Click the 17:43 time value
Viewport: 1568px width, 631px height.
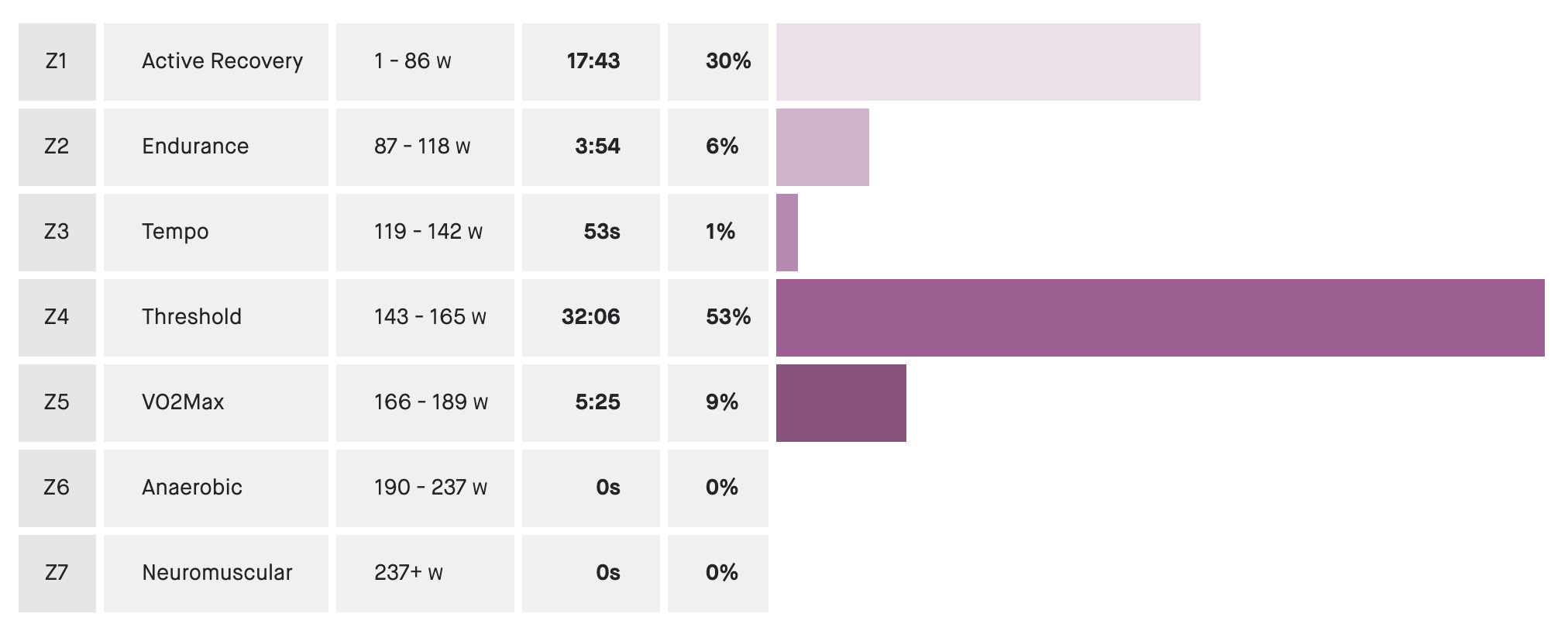(593, 61)
